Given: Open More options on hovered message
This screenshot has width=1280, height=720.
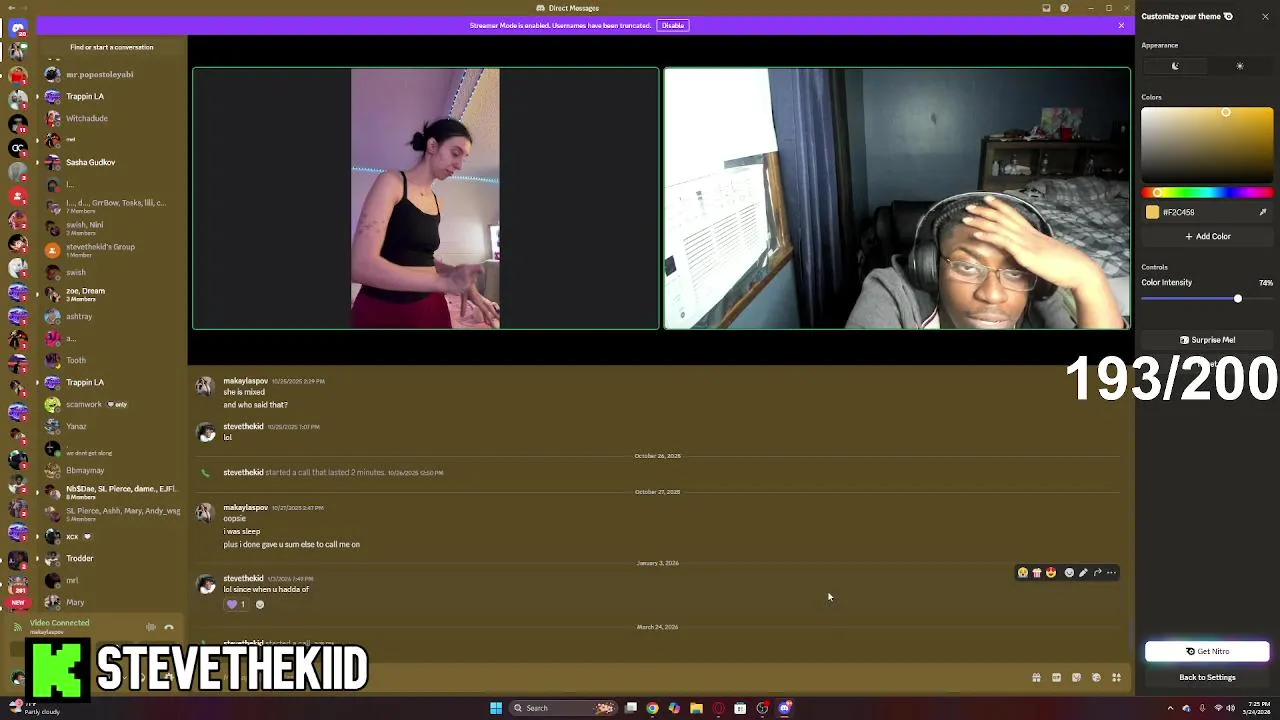Looking at the screenshot, I should (x=1111, y=573).
